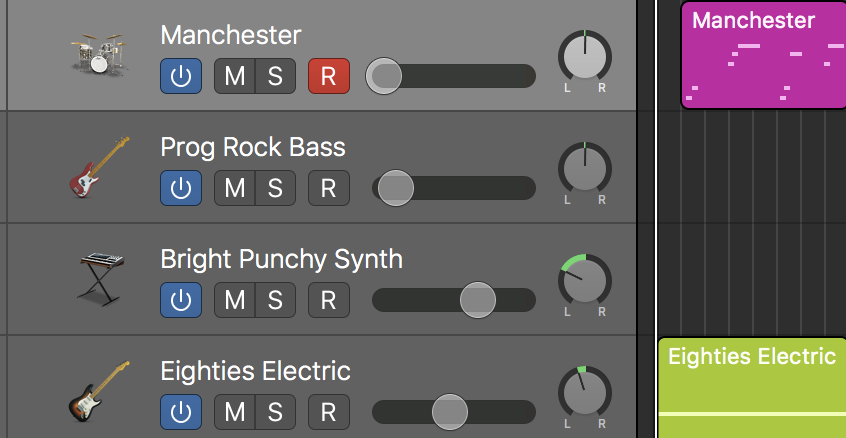Select the Prog Rock Bass guitar icon
The height and width of the screenshot is (438, 846).
tap(100, 167)
